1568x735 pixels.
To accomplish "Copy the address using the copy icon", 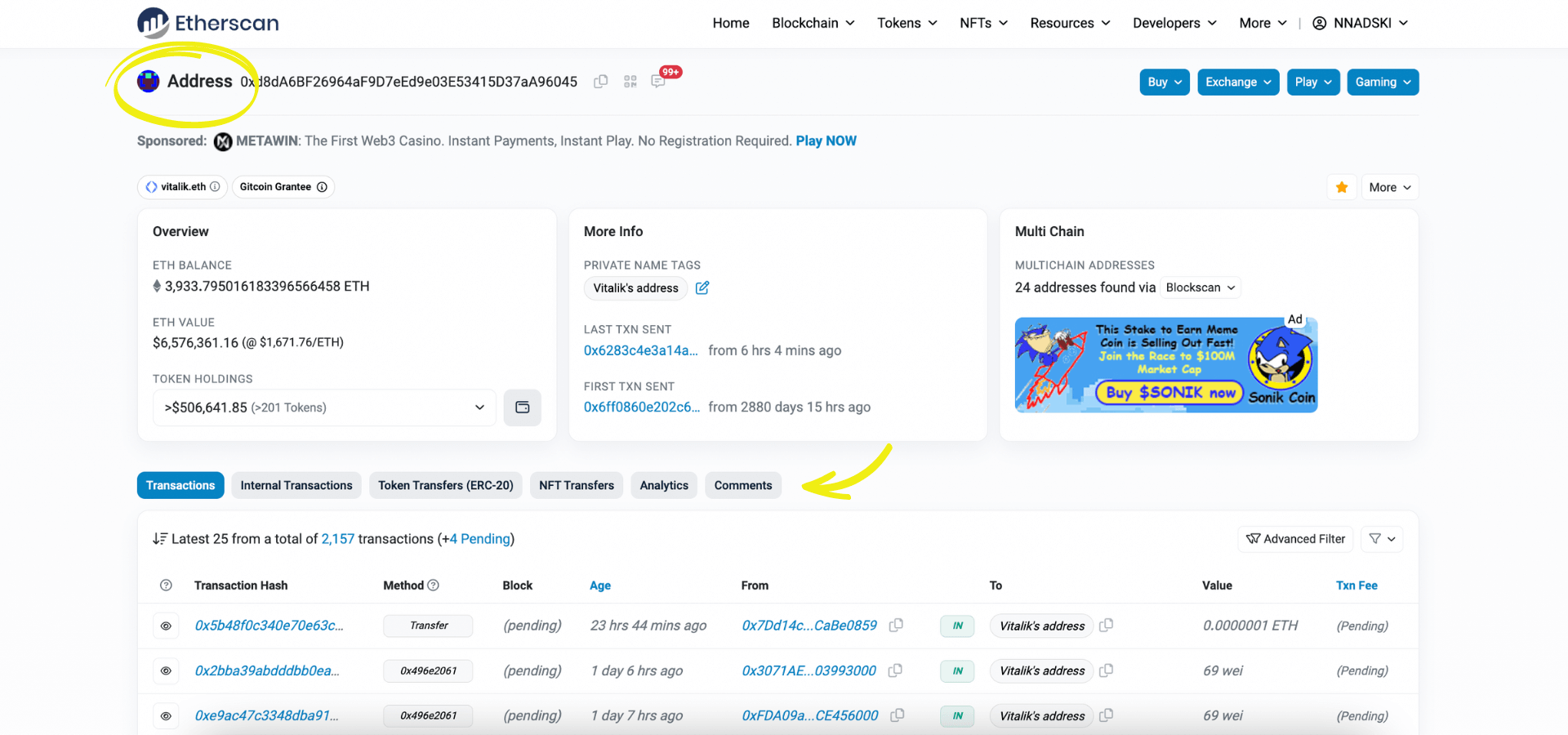I will pos(600,82).
